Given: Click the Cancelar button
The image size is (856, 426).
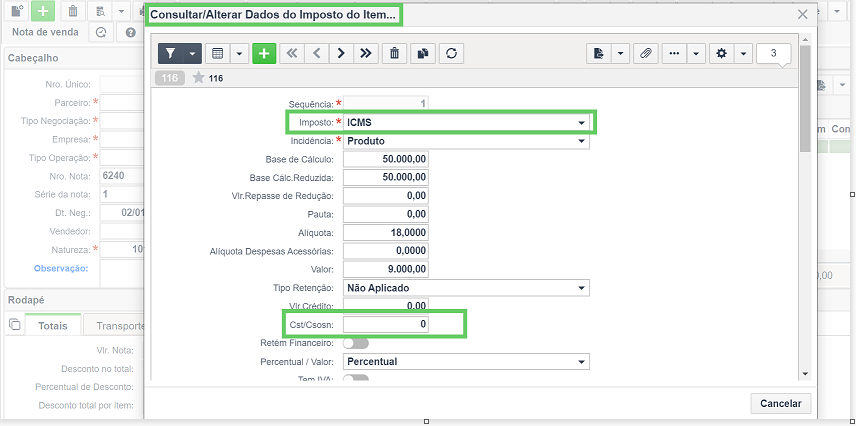Looking at the screenshot, I should [781, 404].
